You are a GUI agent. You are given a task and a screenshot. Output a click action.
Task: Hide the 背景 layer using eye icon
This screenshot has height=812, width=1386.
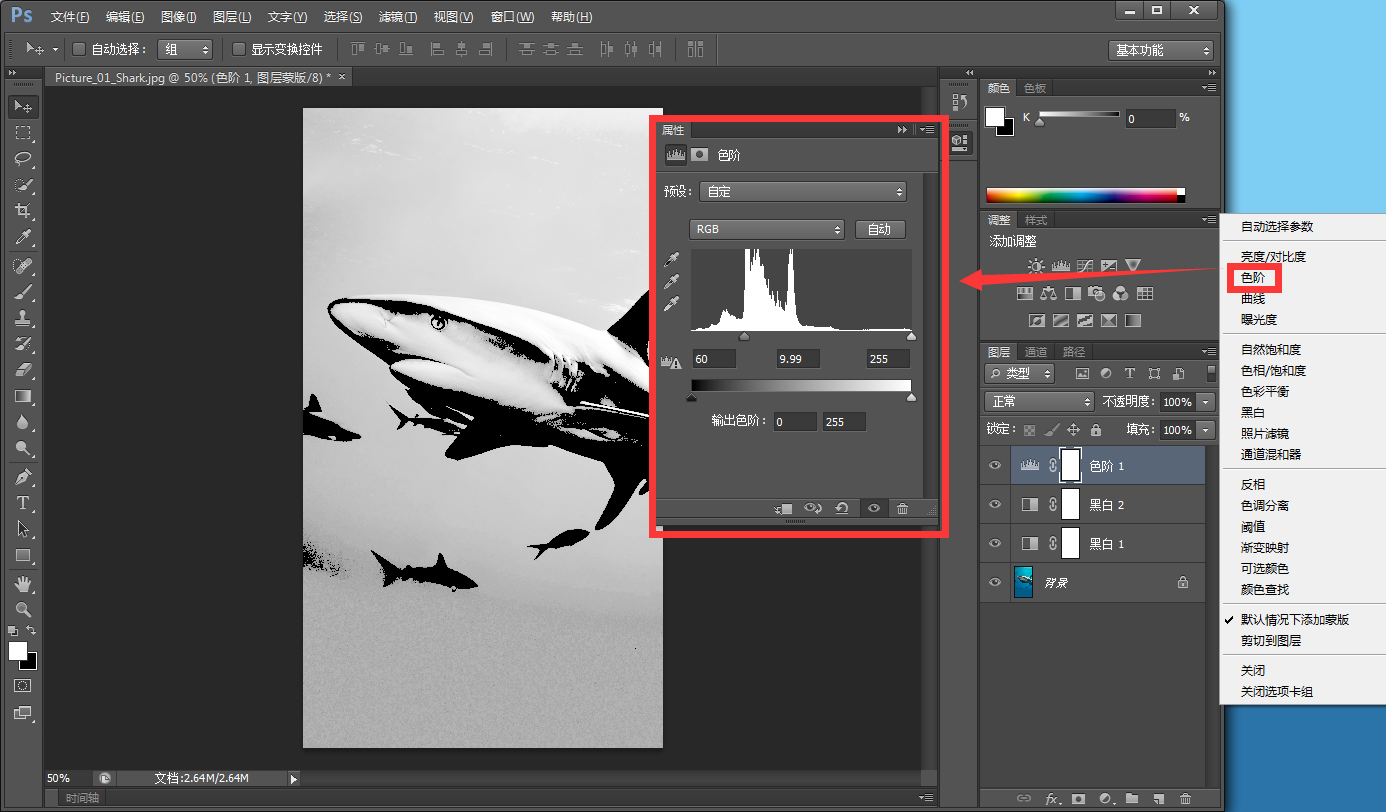click(x=994, y=582)
